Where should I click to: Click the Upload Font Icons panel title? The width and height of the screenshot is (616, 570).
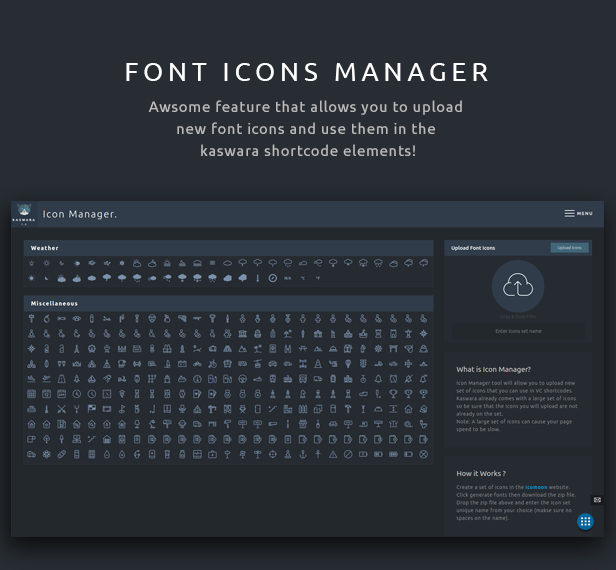(x=473, y=248)
